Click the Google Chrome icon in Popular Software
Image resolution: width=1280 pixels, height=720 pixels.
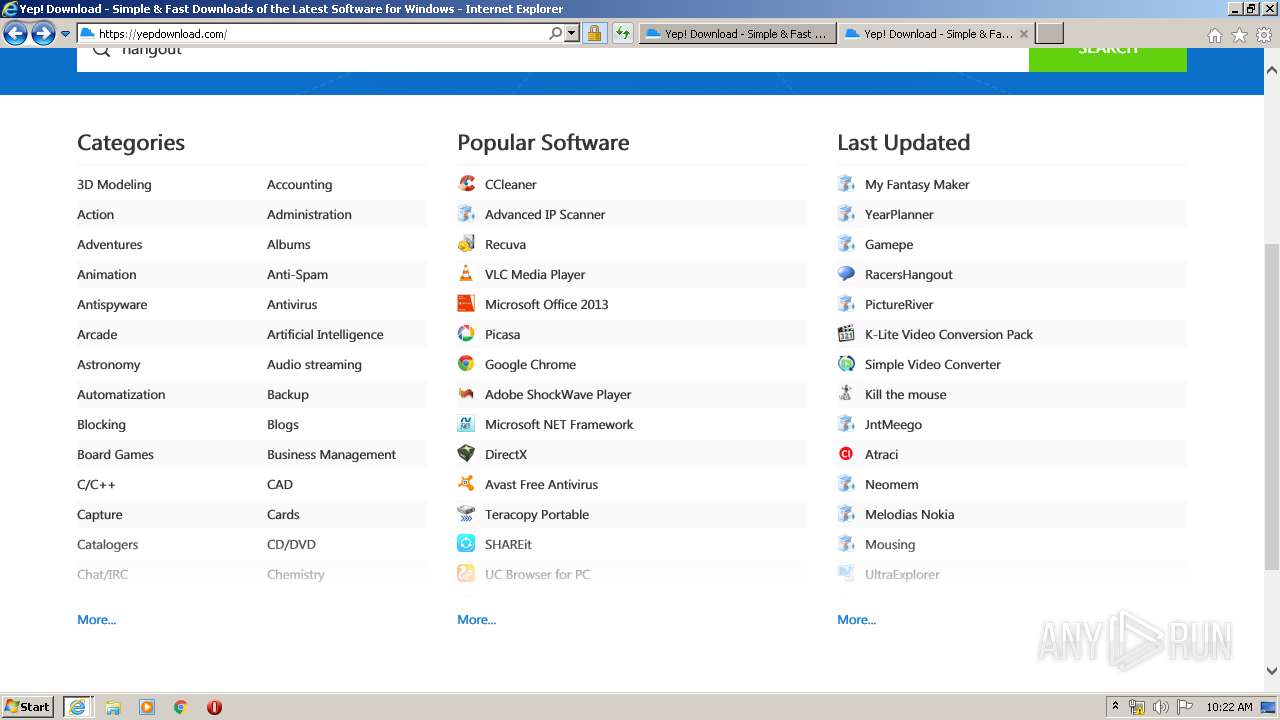(466, 364)
